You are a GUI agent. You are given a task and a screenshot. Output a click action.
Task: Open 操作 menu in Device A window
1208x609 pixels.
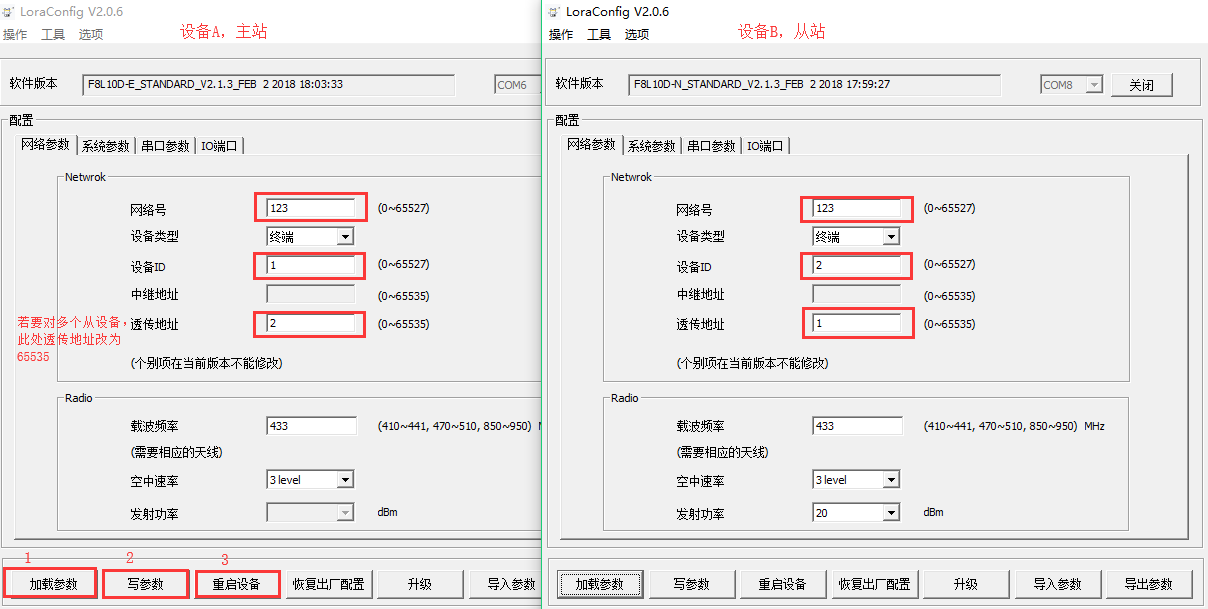(x=15, y=34)
